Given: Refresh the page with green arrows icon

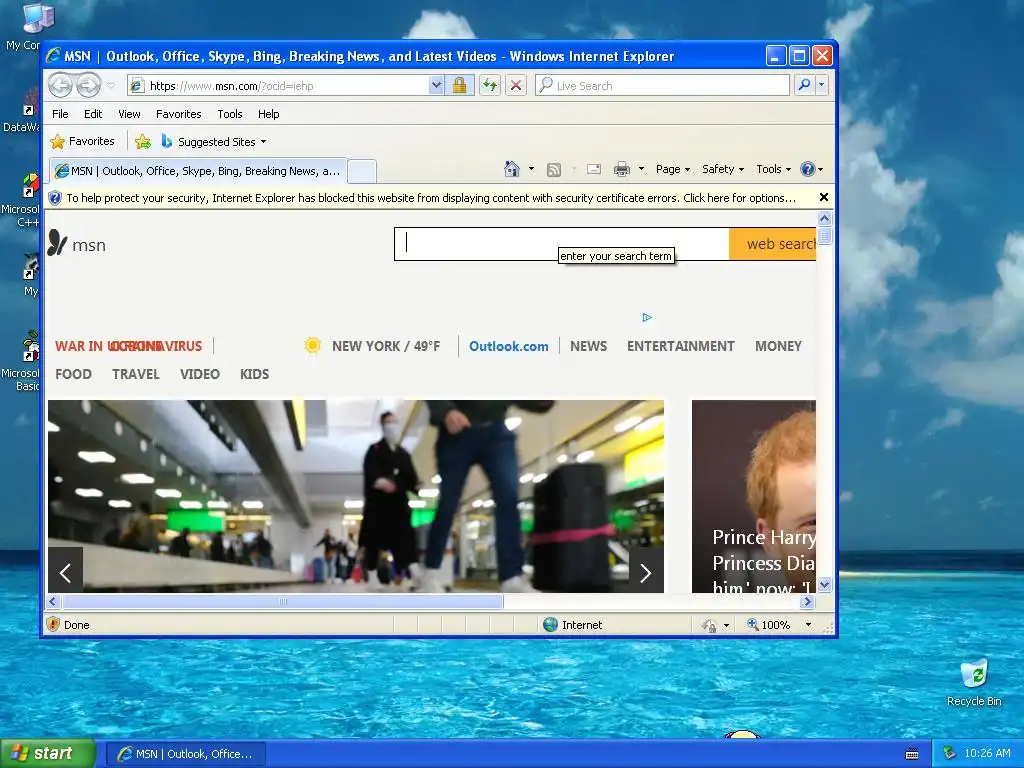Looking at the screenshot, I should point(490,86).
